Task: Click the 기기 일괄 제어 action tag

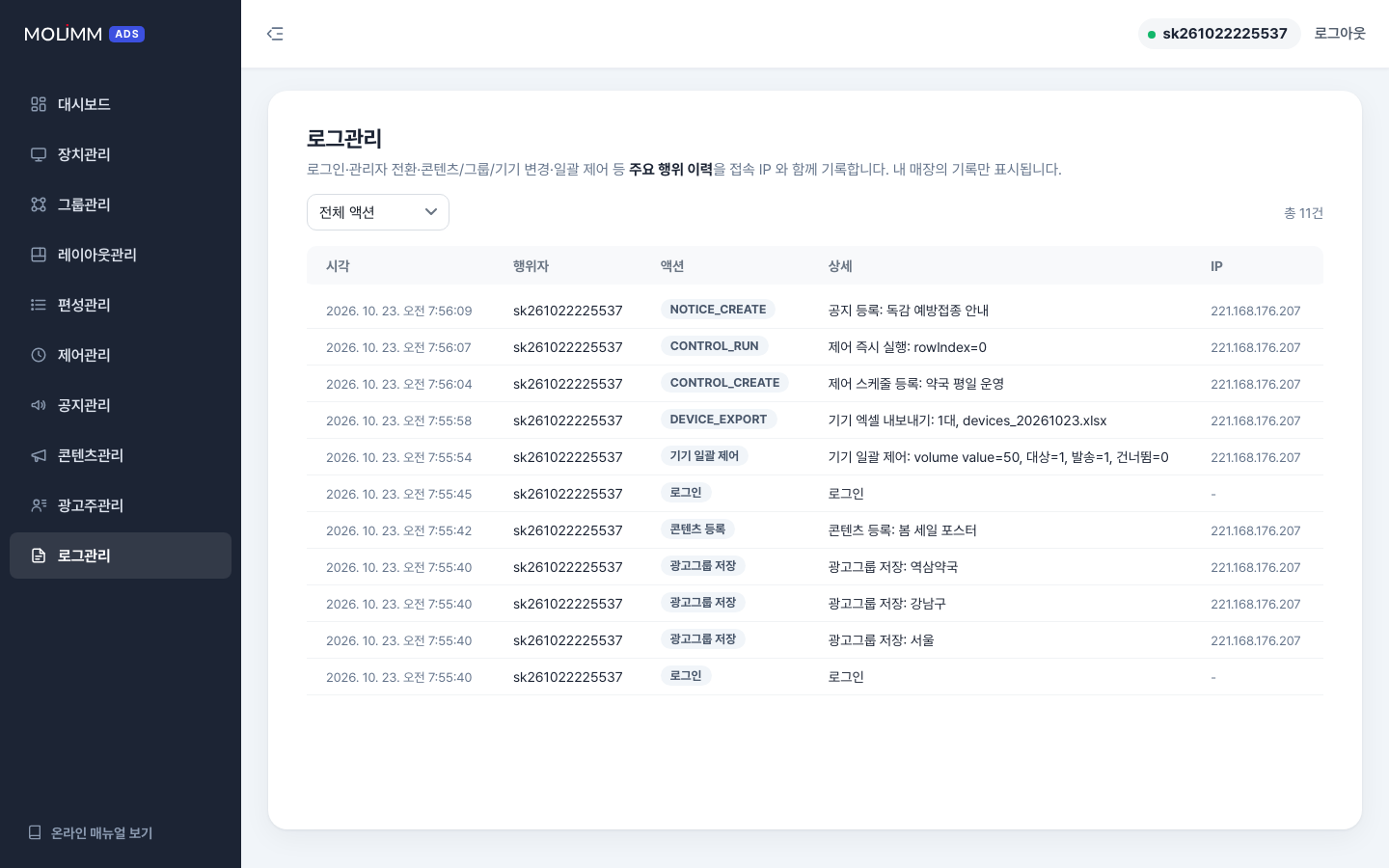Action: [x=704, y=456]
